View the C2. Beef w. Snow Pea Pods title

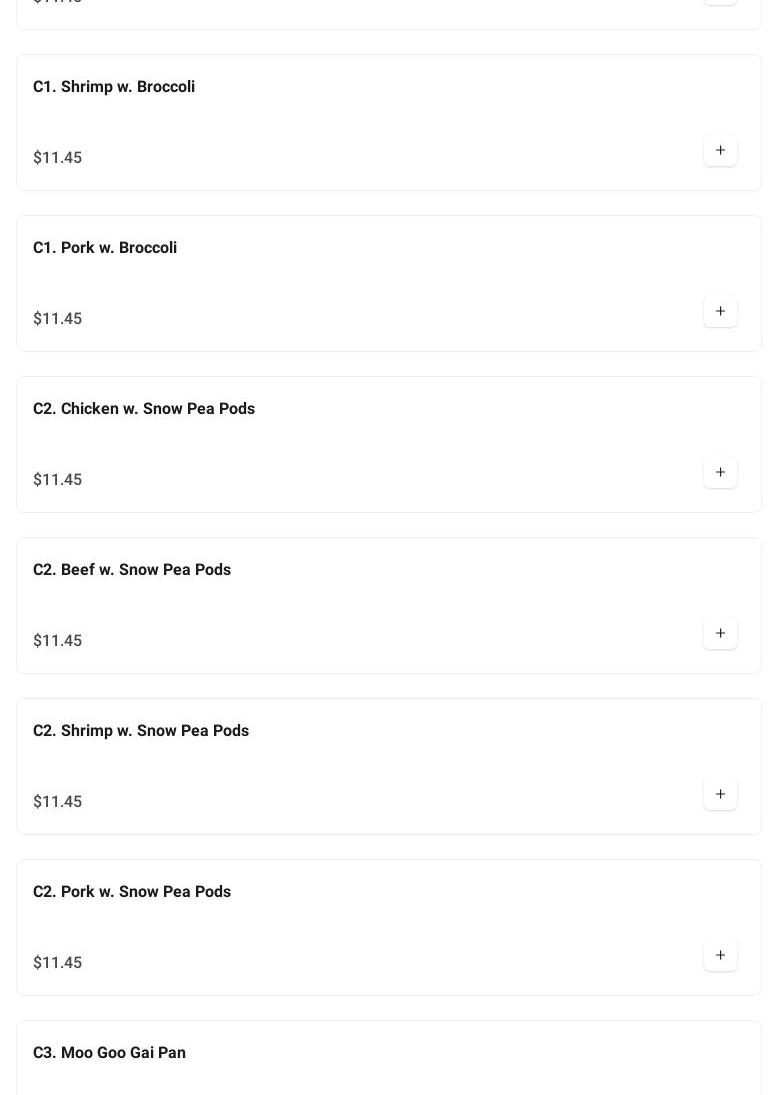pos(132,570)
